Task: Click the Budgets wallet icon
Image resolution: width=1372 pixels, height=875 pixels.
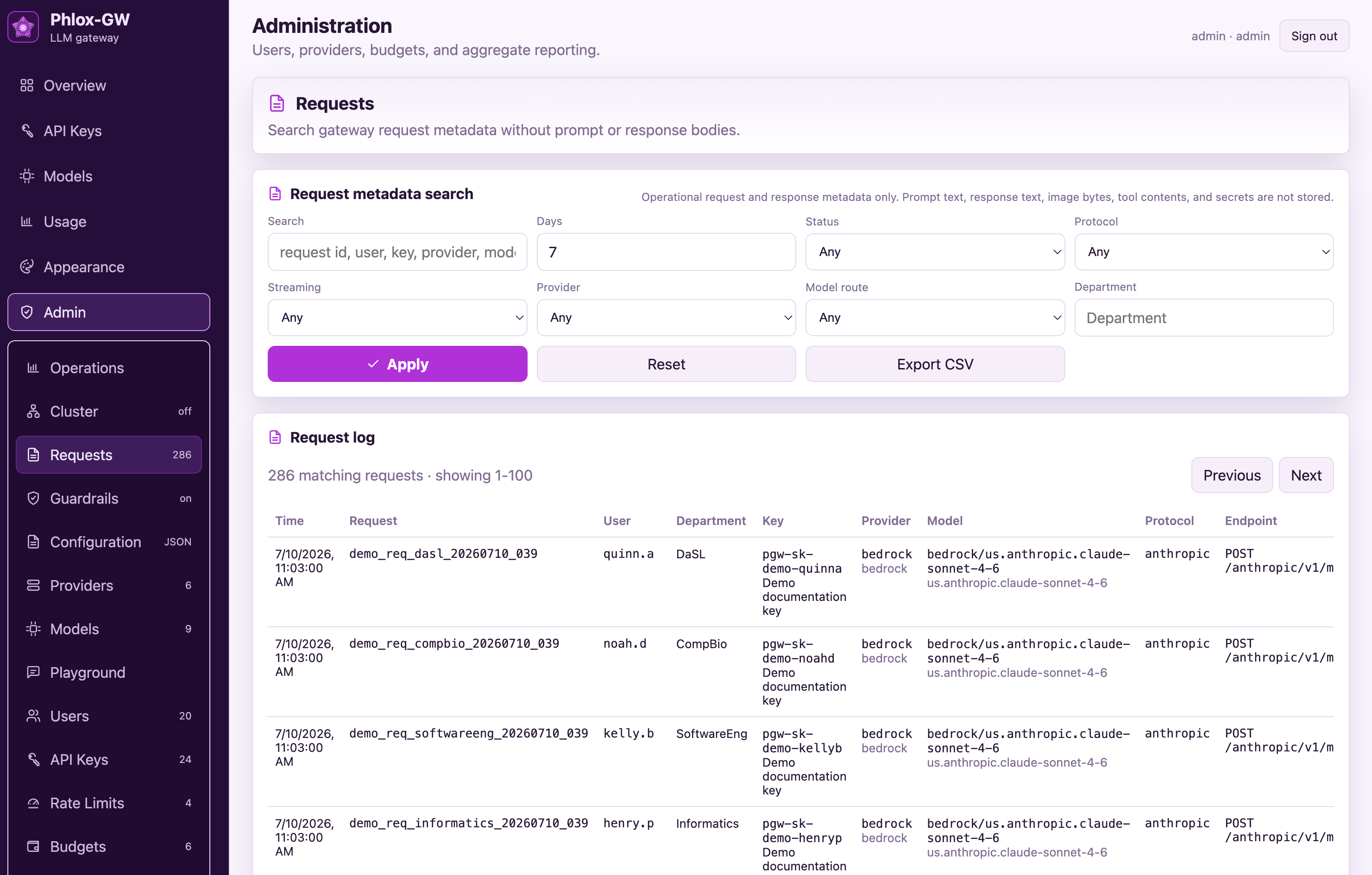Action: (x=34, y=847)
